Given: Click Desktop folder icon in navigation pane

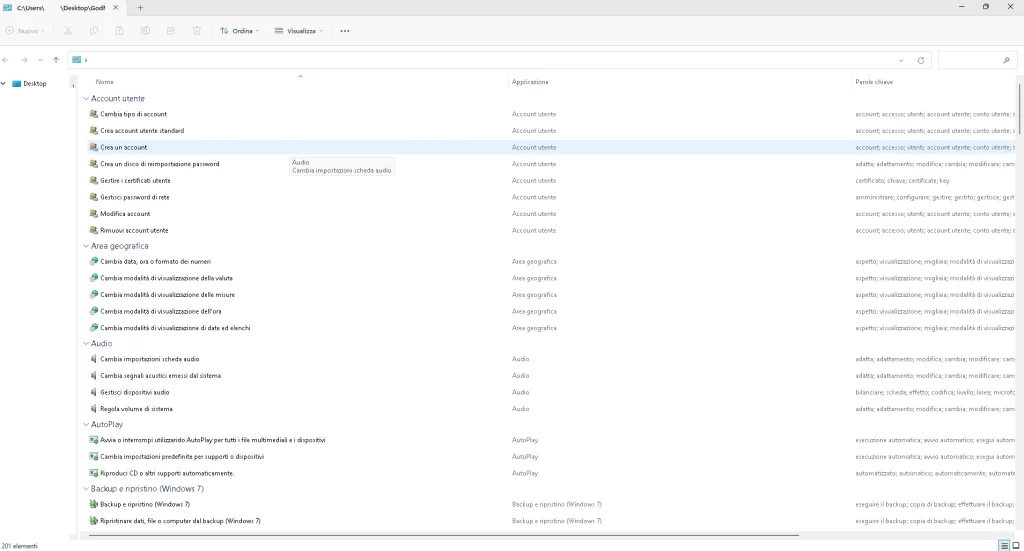Looking at the screenshot, I should (x=17, y=84).
